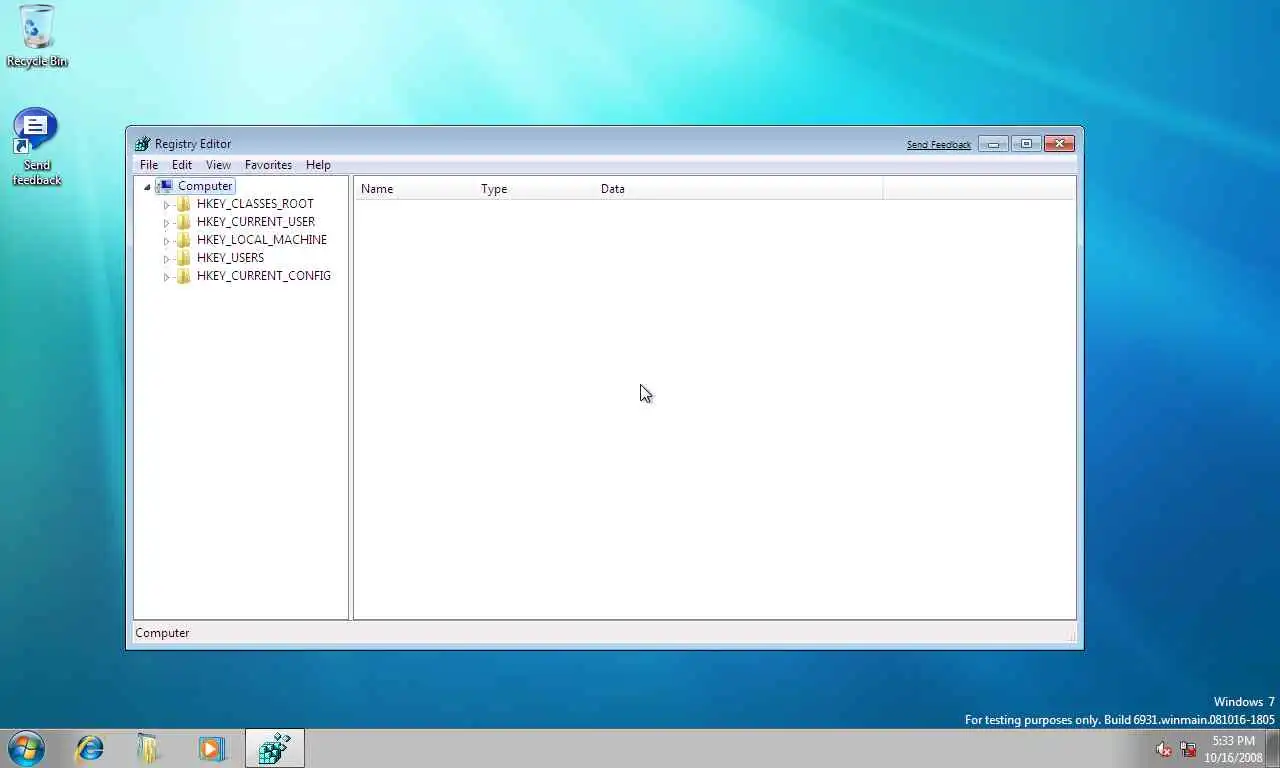Click the HKEY_USERS folder icon
This screenshot has width=1280, height=768.
pos(183,258)
